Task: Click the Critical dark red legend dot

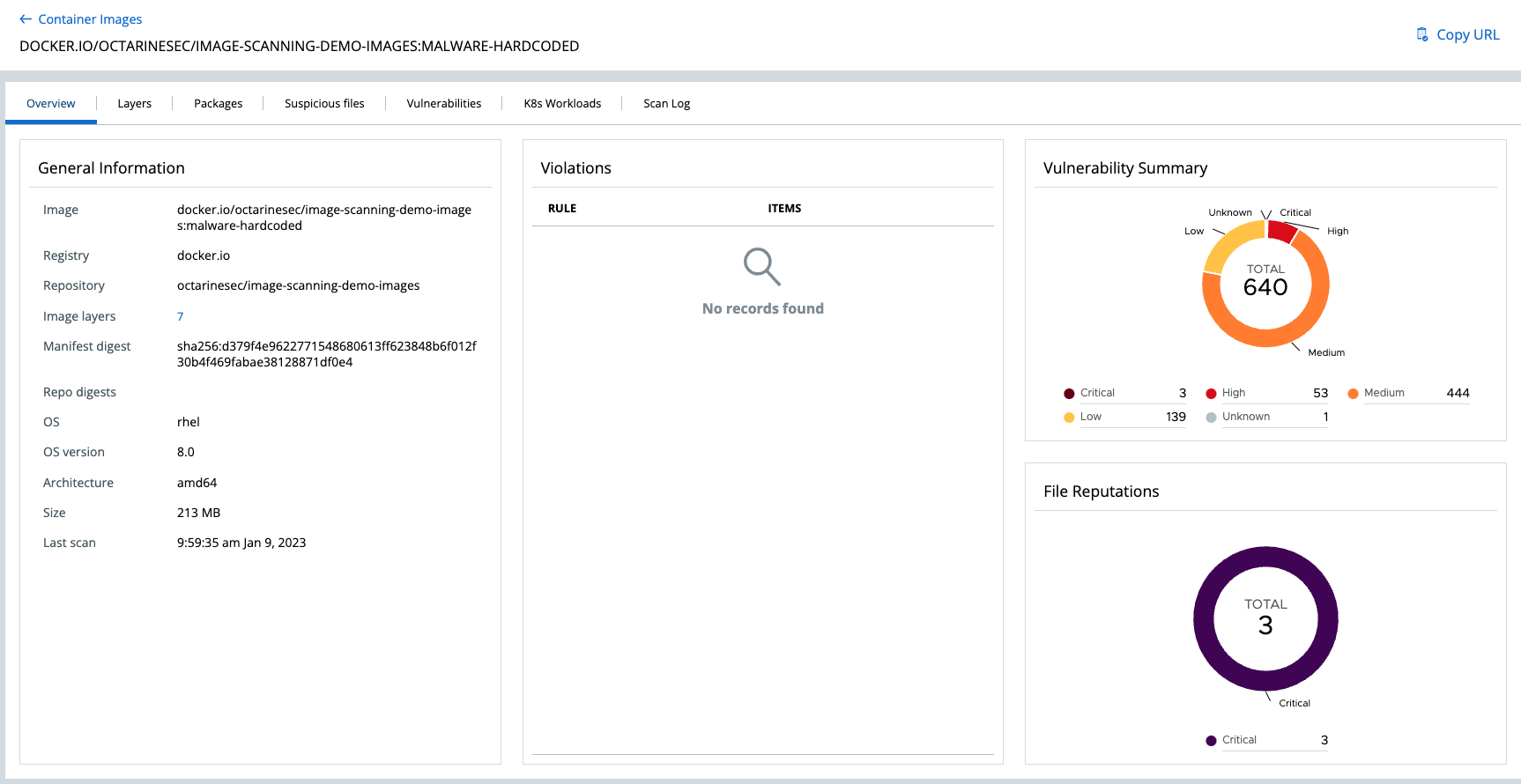Action: (x=1069, y=394)
